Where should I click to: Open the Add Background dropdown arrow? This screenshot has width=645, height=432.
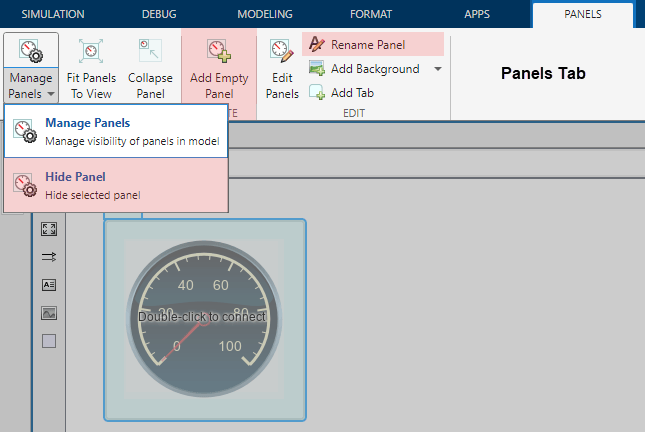coord(438,69)
